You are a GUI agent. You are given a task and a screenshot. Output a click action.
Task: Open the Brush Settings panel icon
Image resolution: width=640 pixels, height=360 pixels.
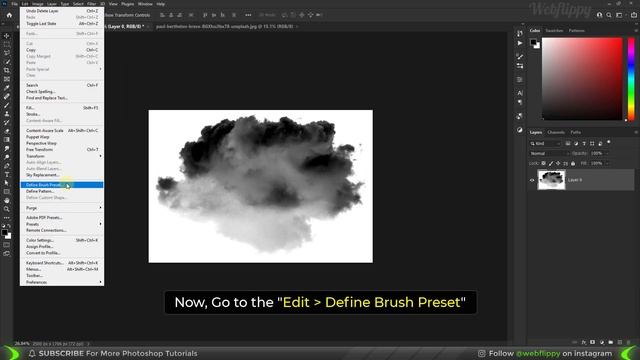pos(520,57)
